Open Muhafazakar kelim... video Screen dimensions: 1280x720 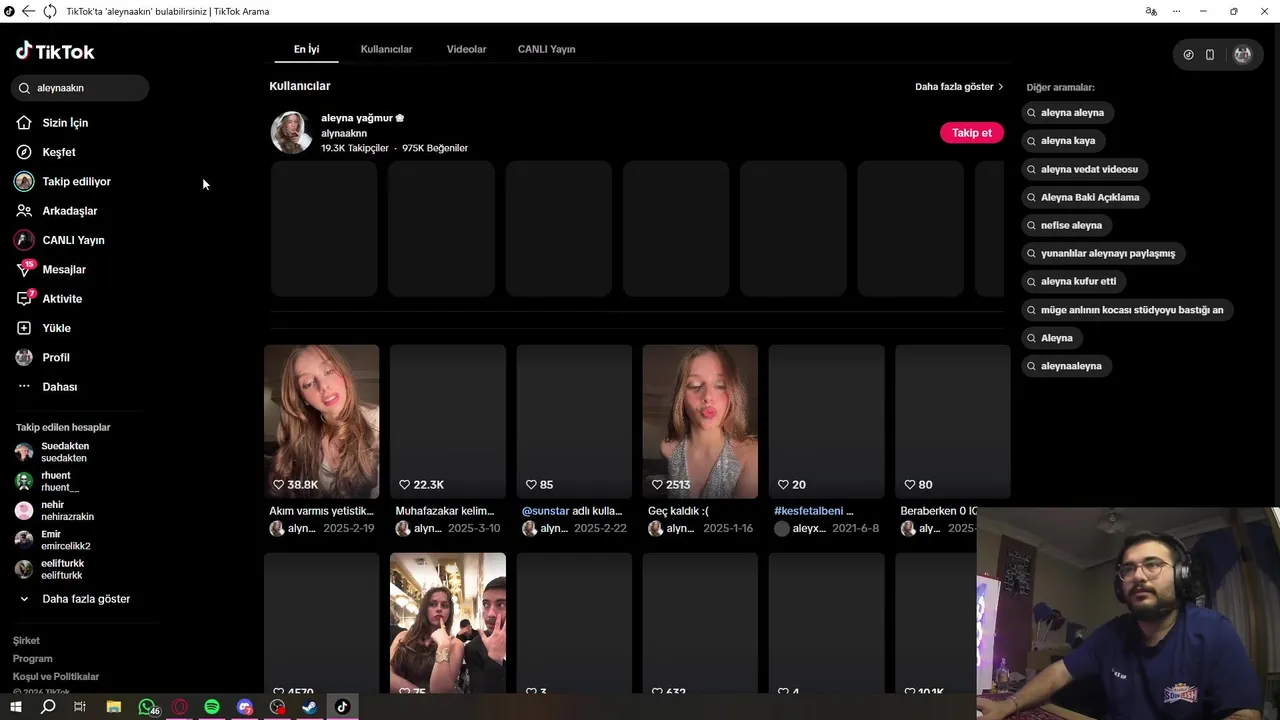coord(447,421)
